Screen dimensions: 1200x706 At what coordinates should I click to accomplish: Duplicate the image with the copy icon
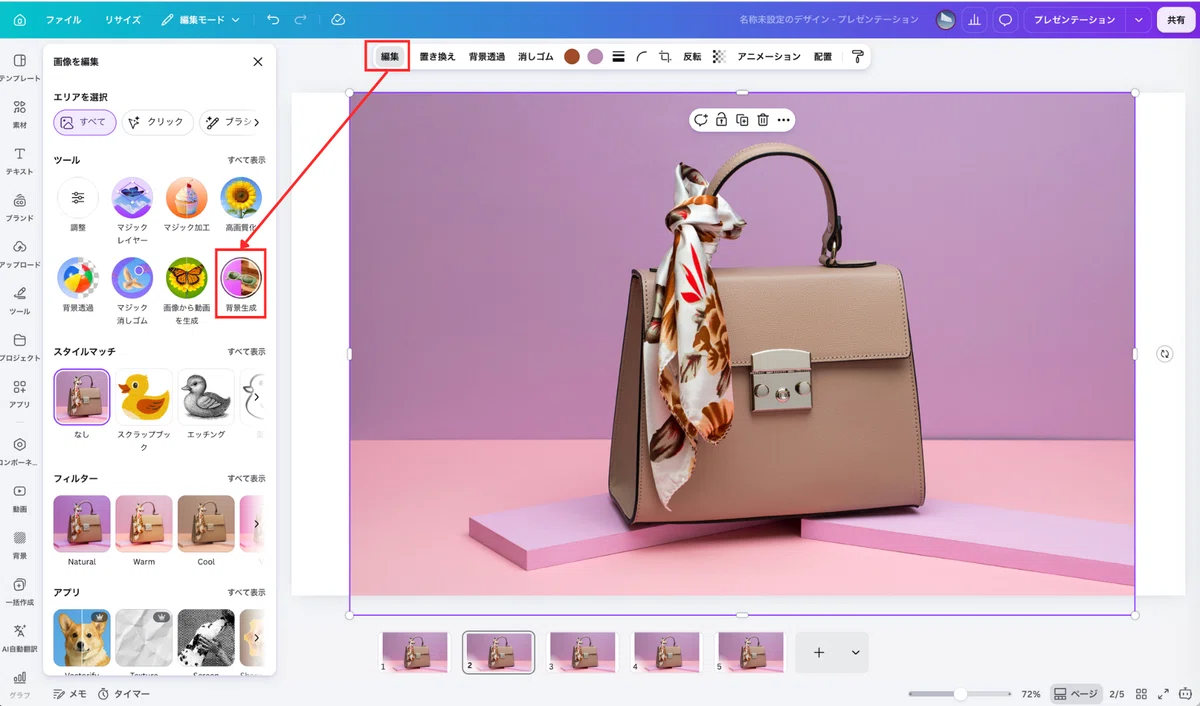pyautogui.click(x=742, y=120)
